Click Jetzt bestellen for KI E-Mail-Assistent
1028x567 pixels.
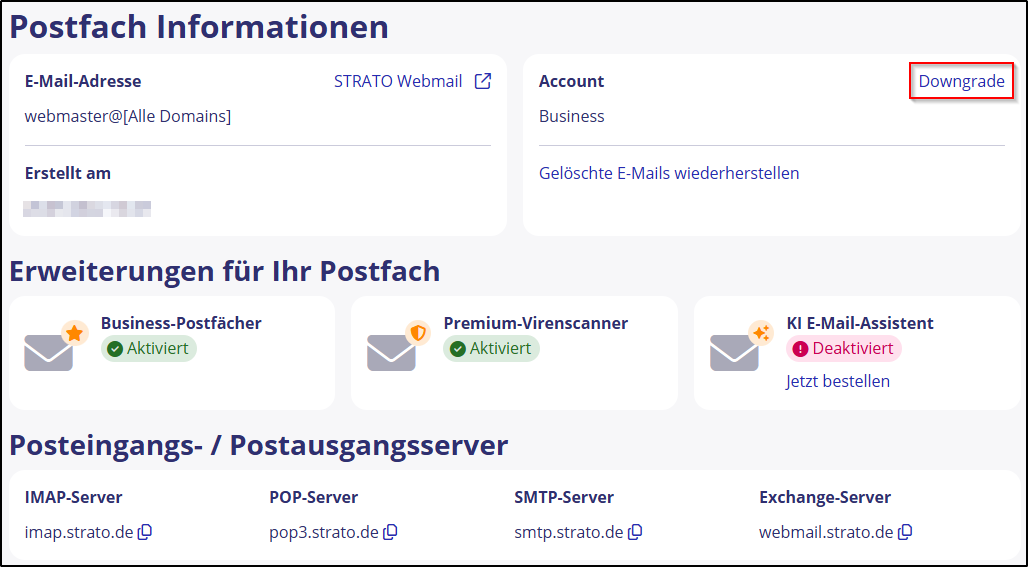[838, 381]
